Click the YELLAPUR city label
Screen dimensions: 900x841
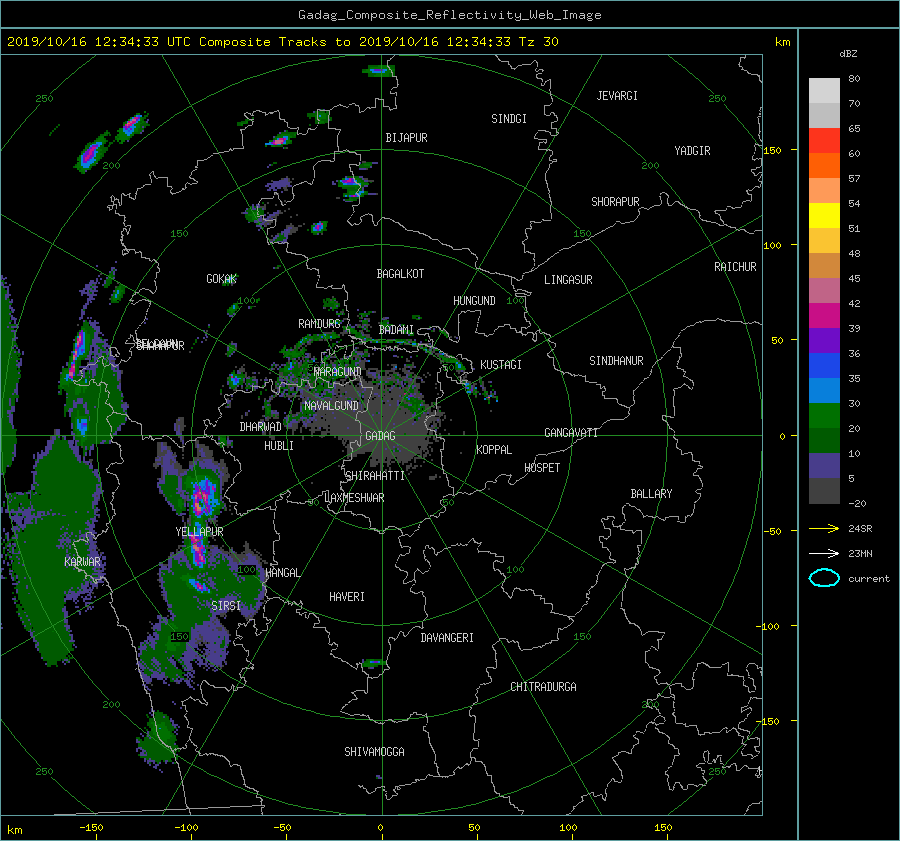coord(199,532)
